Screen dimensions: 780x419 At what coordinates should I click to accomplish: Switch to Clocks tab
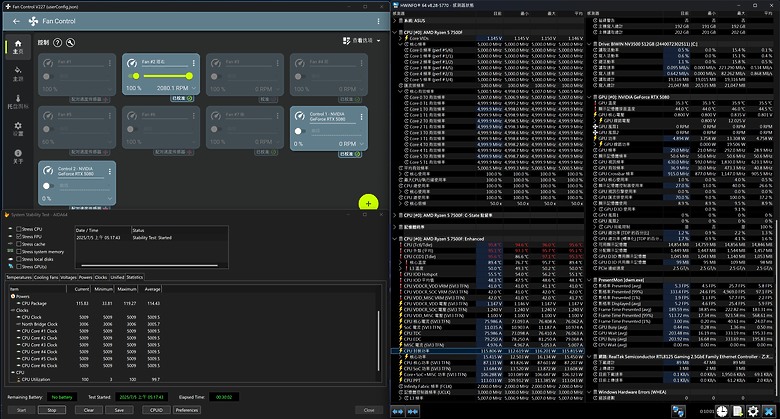[101, 277]
